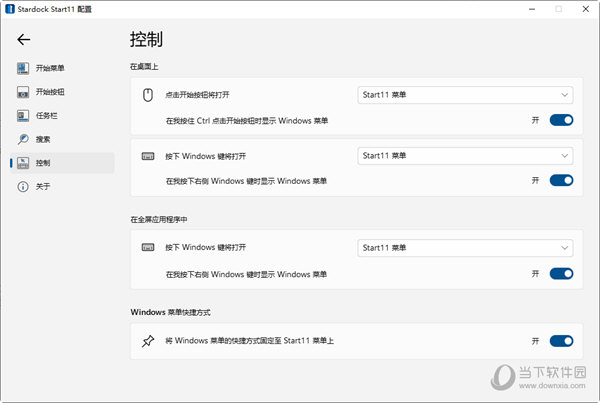Image resolution: width=600 pixels, height=403 pixels.
Task: Click the 开始按钮 sidebar icon
Action: pyautogui.click(x=23, y=92)
